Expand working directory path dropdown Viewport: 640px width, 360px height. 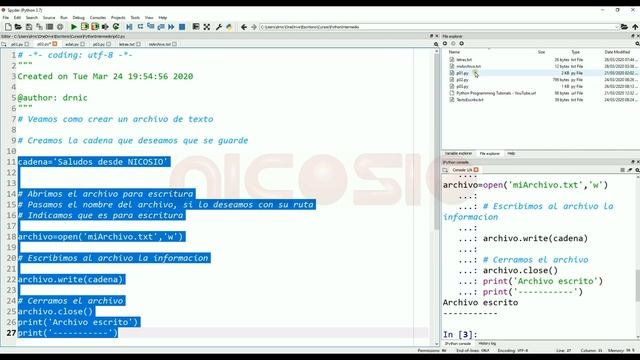616,27
